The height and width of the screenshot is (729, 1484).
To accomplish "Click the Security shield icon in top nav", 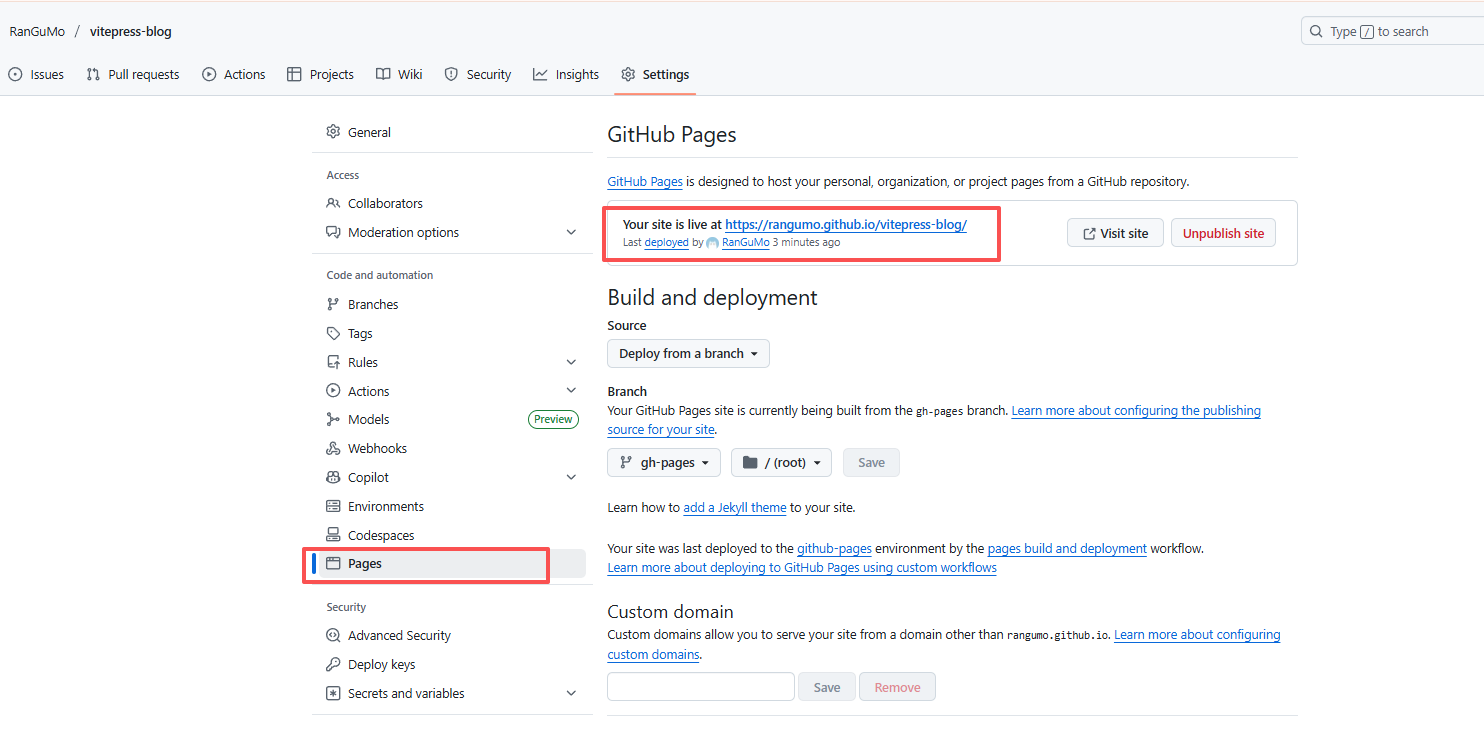I will pos(451,74).
